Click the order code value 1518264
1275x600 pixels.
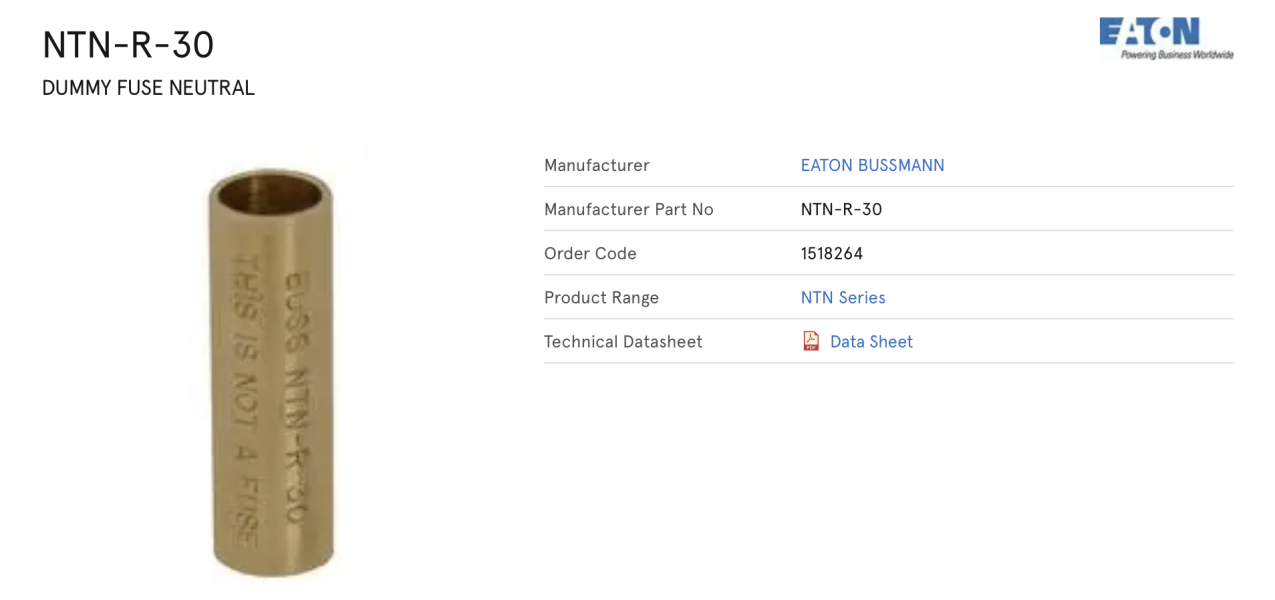tap(831, 253)
